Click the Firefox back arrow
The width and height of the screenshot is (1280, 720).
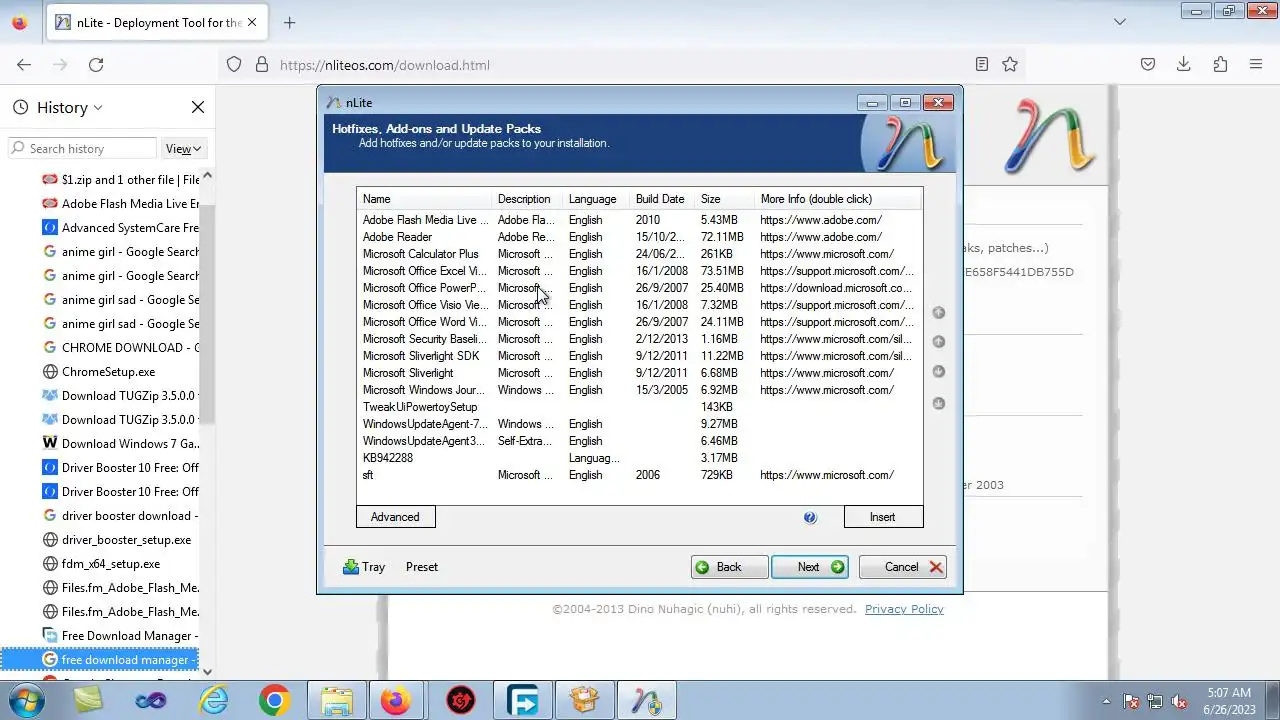coord(24,65)
